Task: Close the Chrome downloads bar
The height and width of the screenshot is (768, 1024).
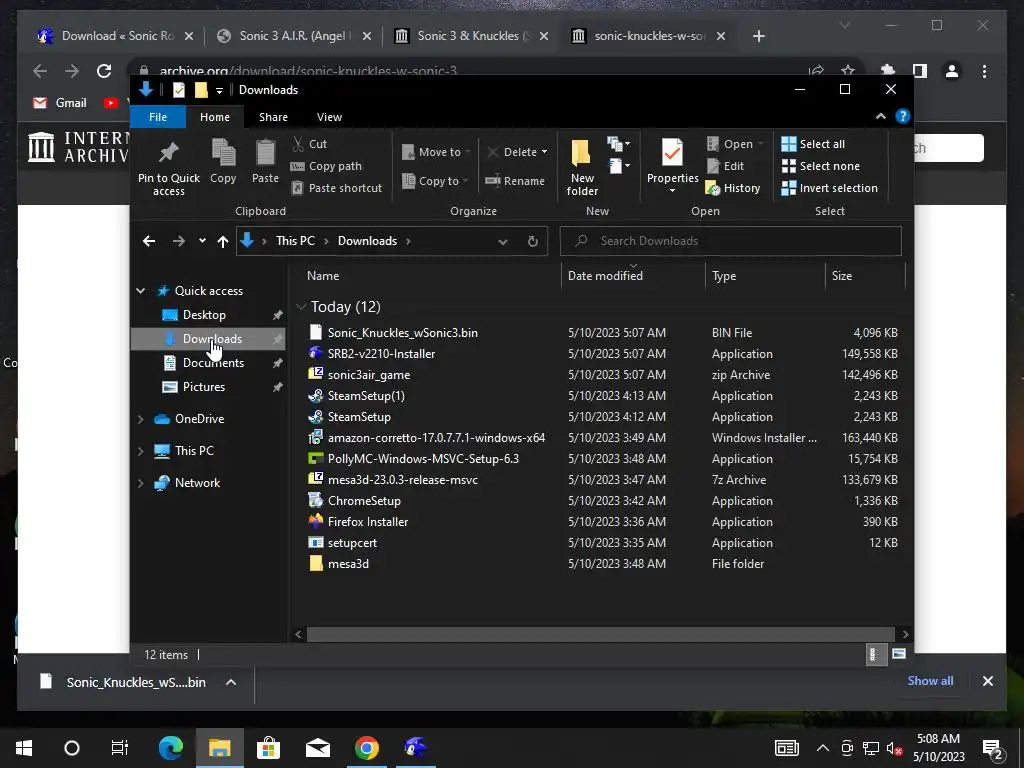Action: coord(987,681)
